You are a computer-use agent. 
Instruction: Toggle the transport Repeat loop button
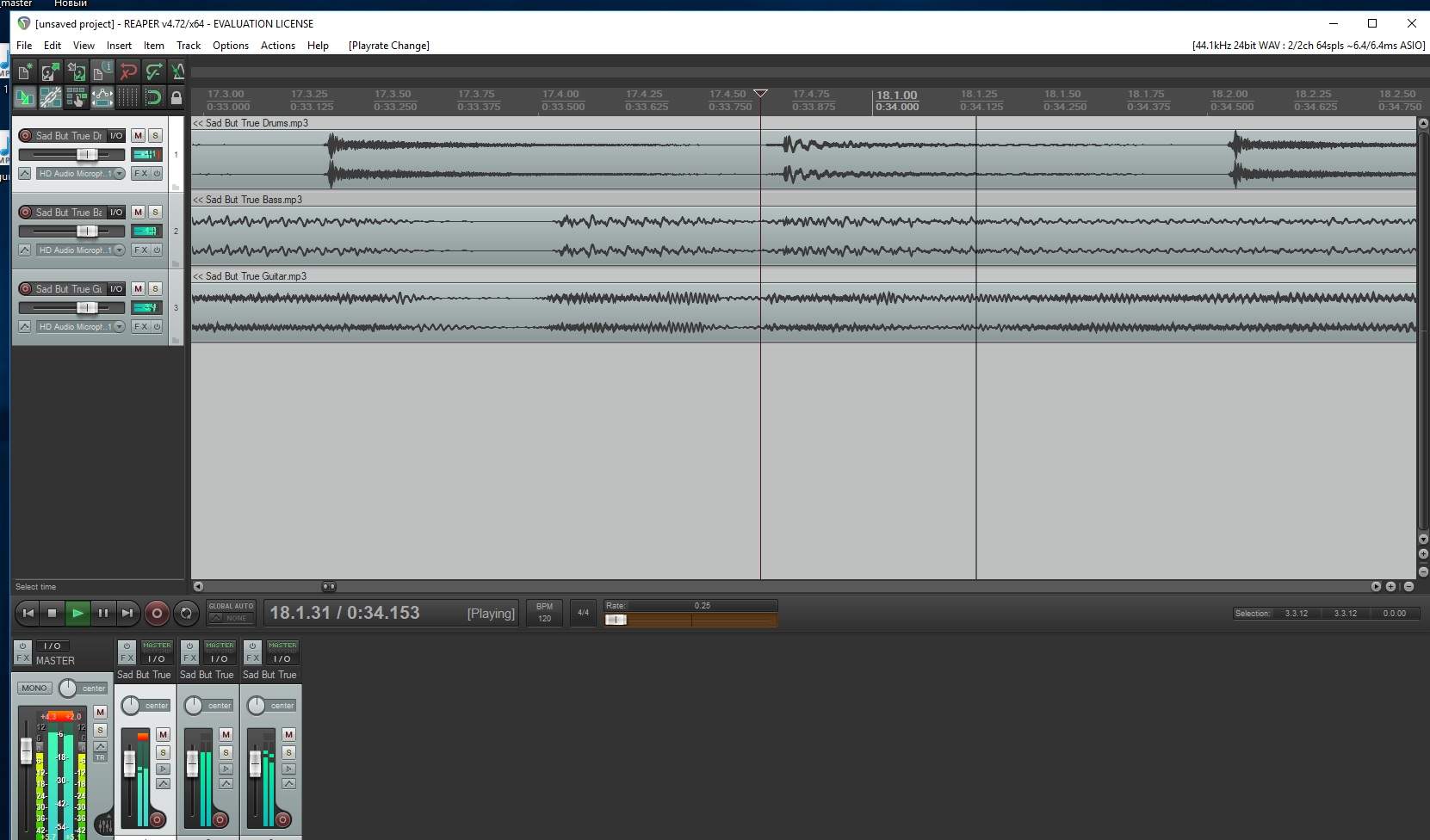pos(186,613)
